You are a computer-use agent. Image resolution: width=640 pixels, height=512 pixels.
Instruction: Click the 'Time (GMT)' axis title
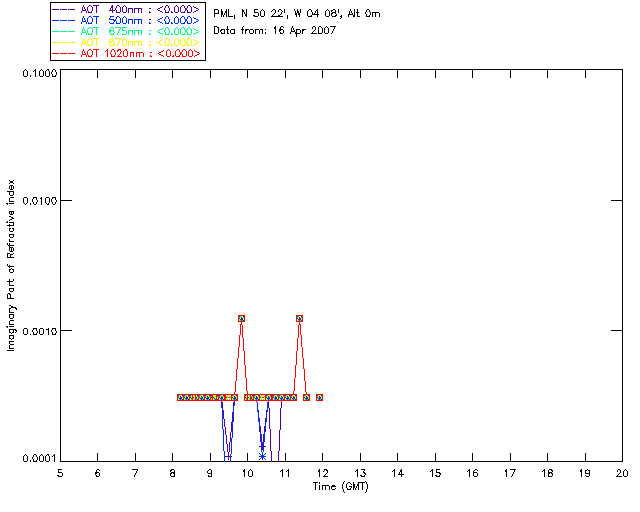(x=340, y=487)
